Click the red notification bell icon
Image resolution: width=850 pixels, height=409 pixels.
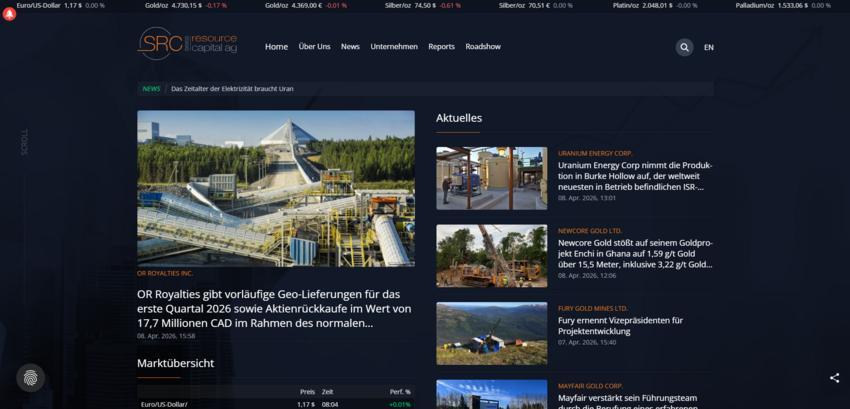(9, 15)
